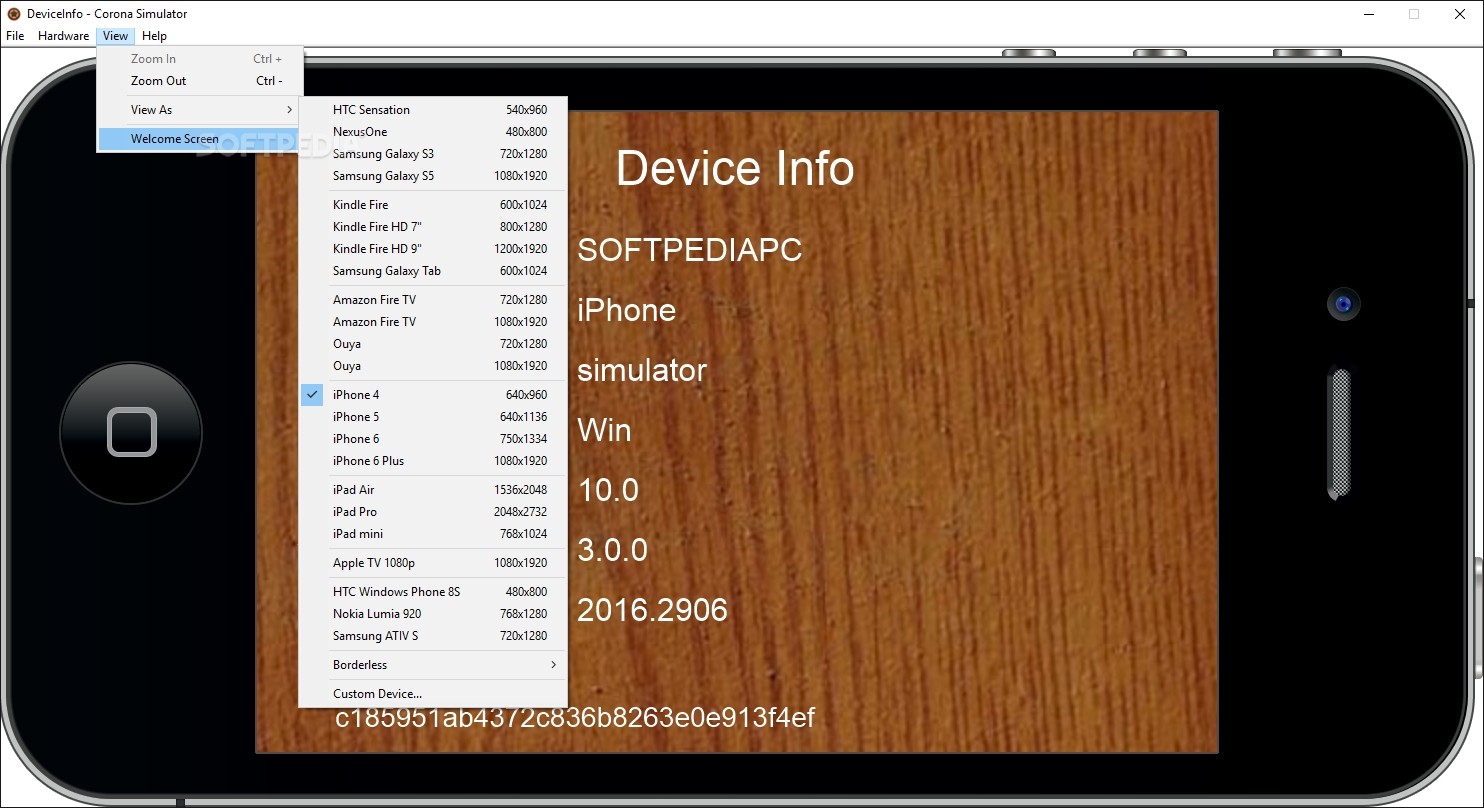Select Ouya 720x1280
This screenshot has height=808, width=1484.
tap(433, 344)
